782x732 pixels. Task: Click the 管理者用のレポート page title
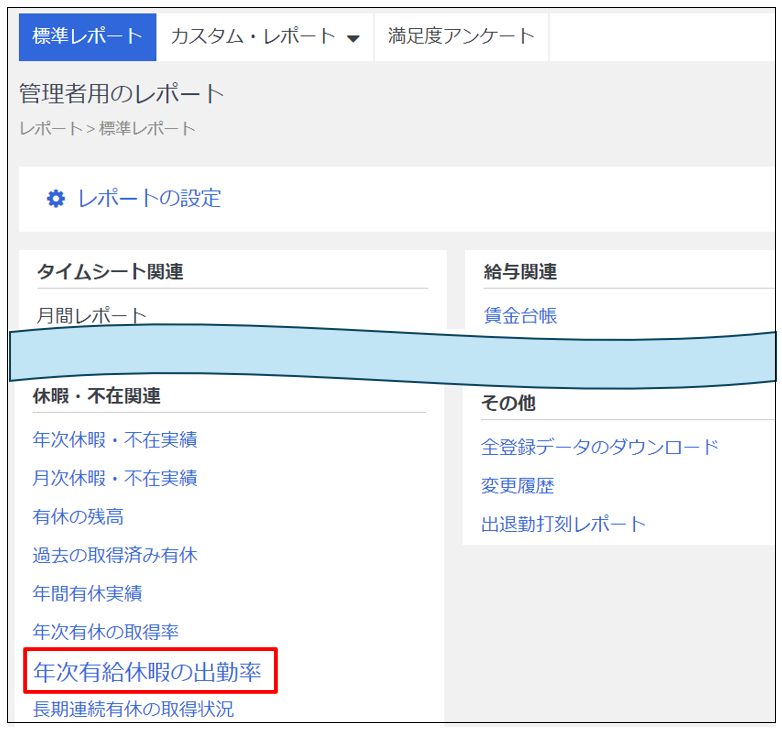(x=122, y=94)
